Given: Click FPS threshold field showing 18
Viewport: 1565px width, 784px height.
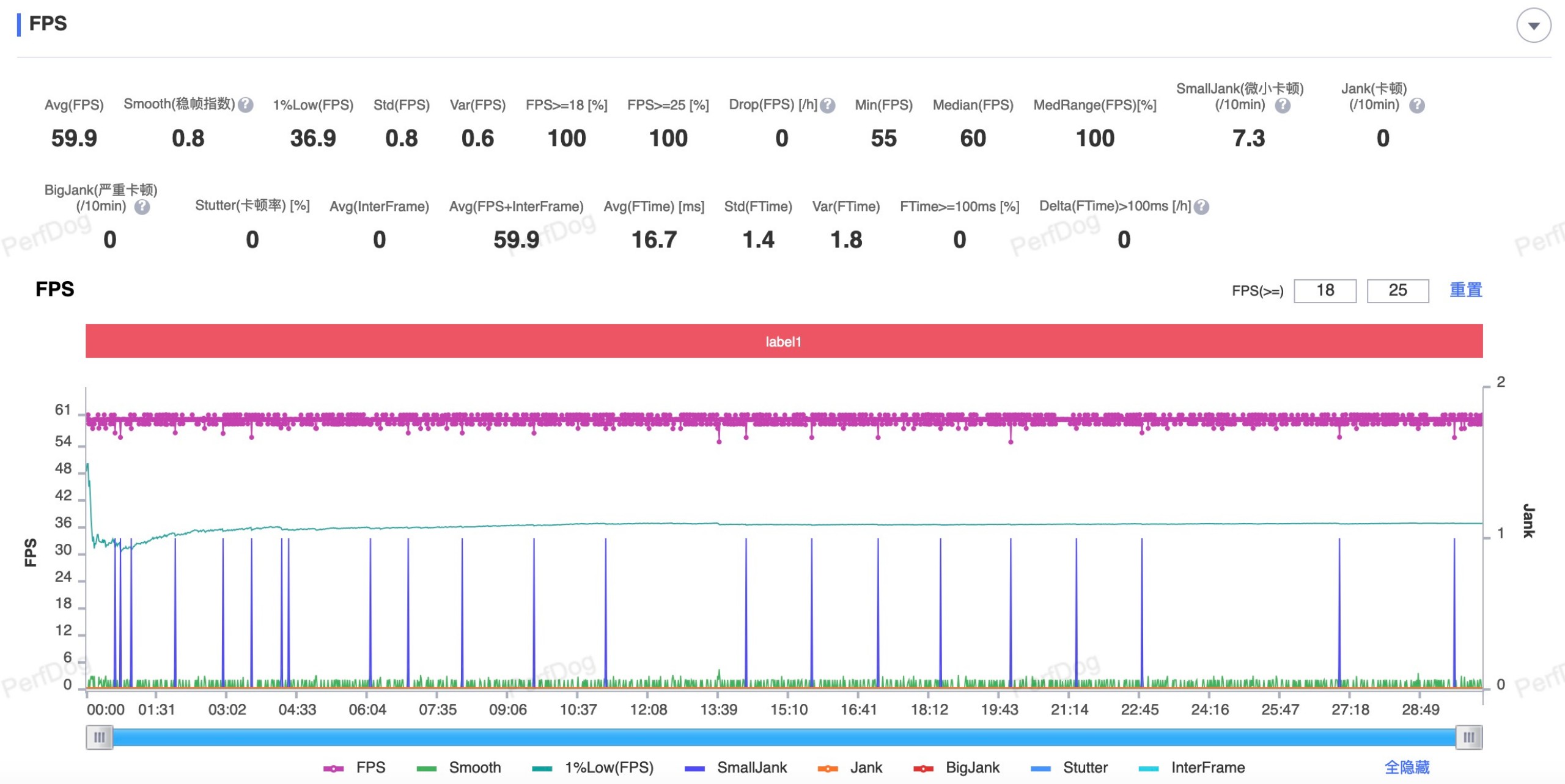Looking at the screenshot, I should [1325, 291].
